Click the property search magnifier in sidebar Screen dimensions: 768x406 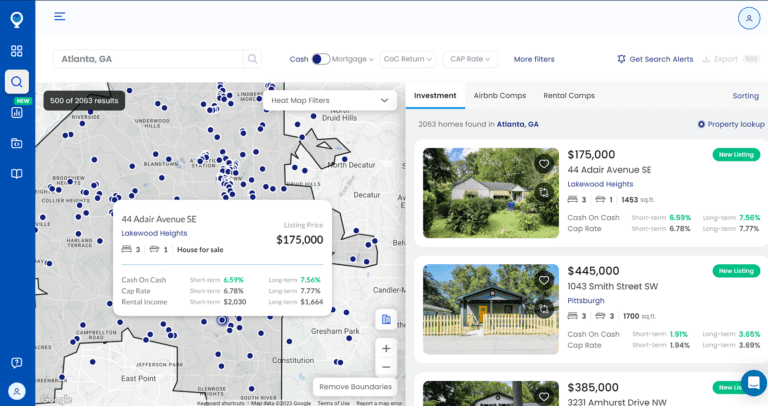pos(17,82)
